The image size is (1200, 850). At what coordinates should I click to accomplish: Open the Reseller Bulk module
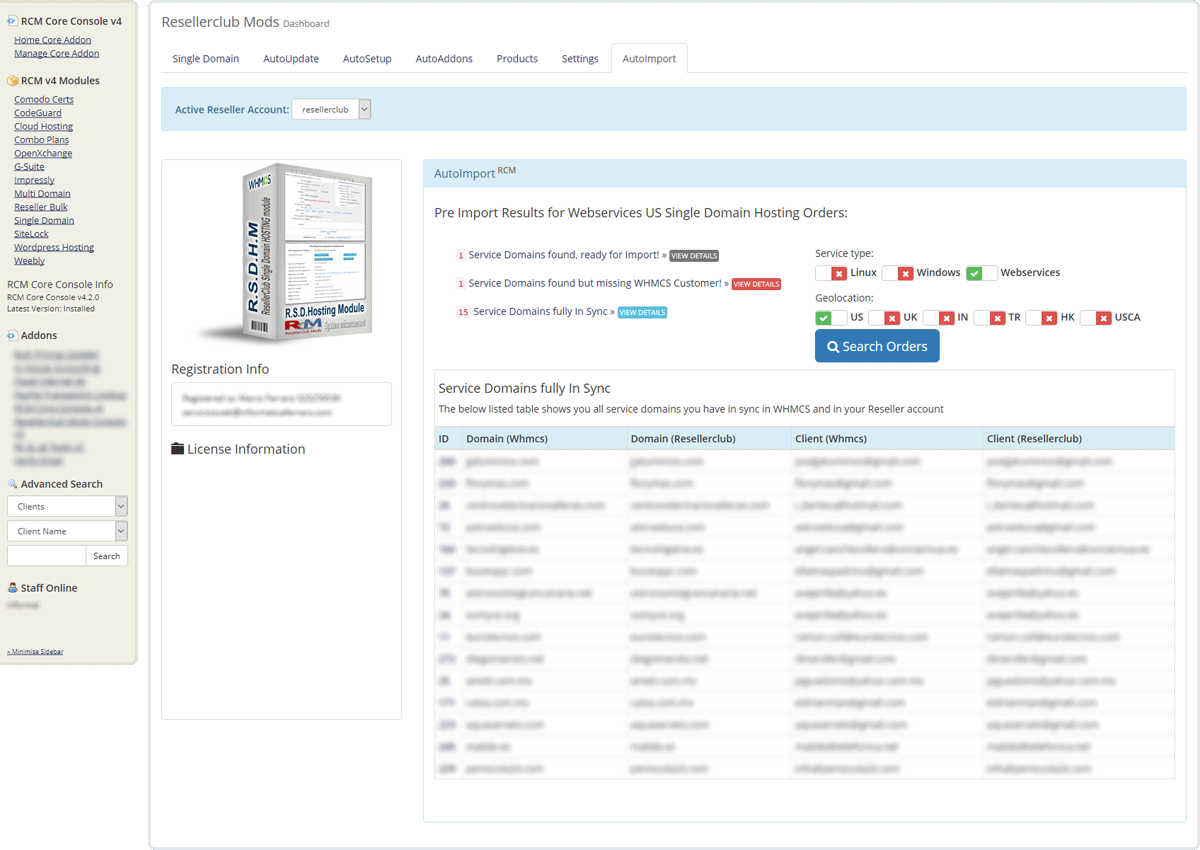tap(41, 207)
